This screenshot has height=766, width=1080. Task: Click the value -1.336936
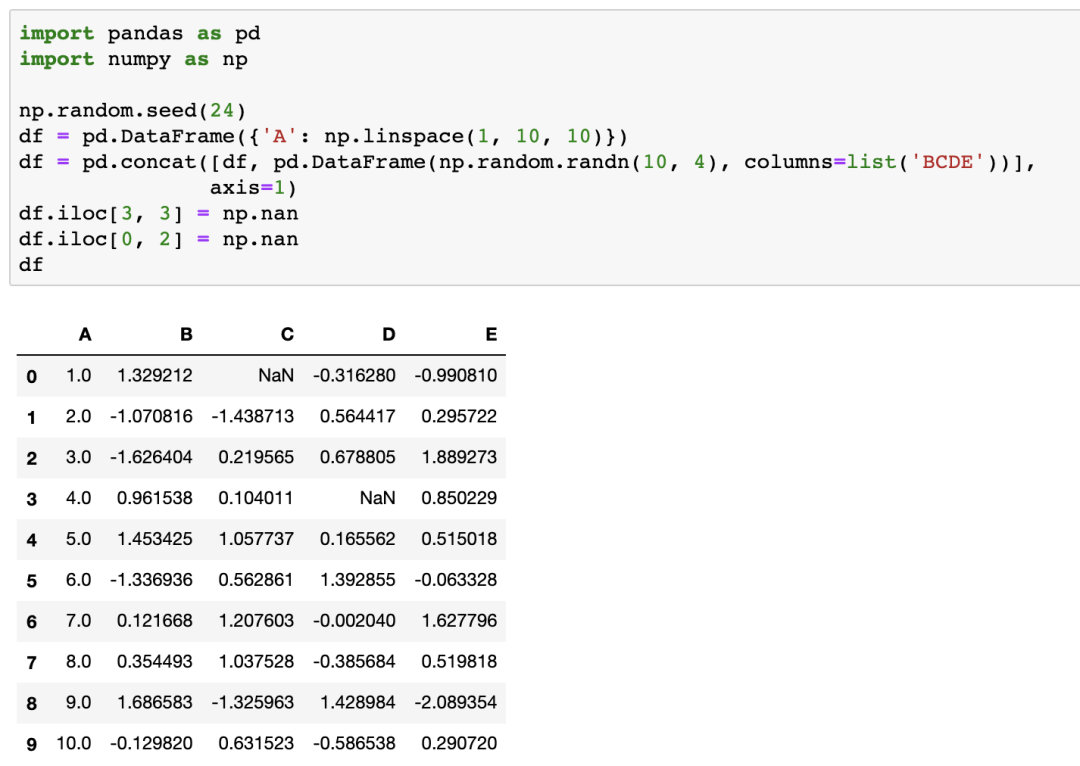(151, 579)
